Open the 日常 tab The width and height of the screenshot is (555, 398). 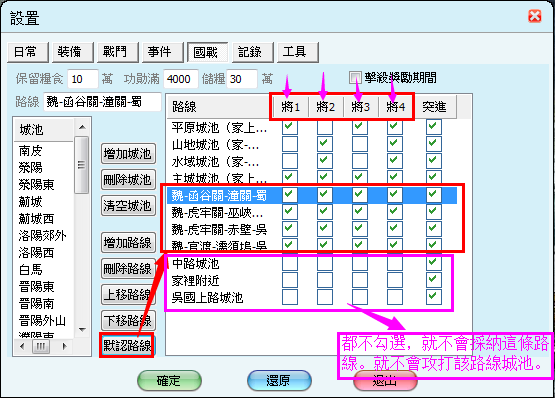click(x=28, y=52)
